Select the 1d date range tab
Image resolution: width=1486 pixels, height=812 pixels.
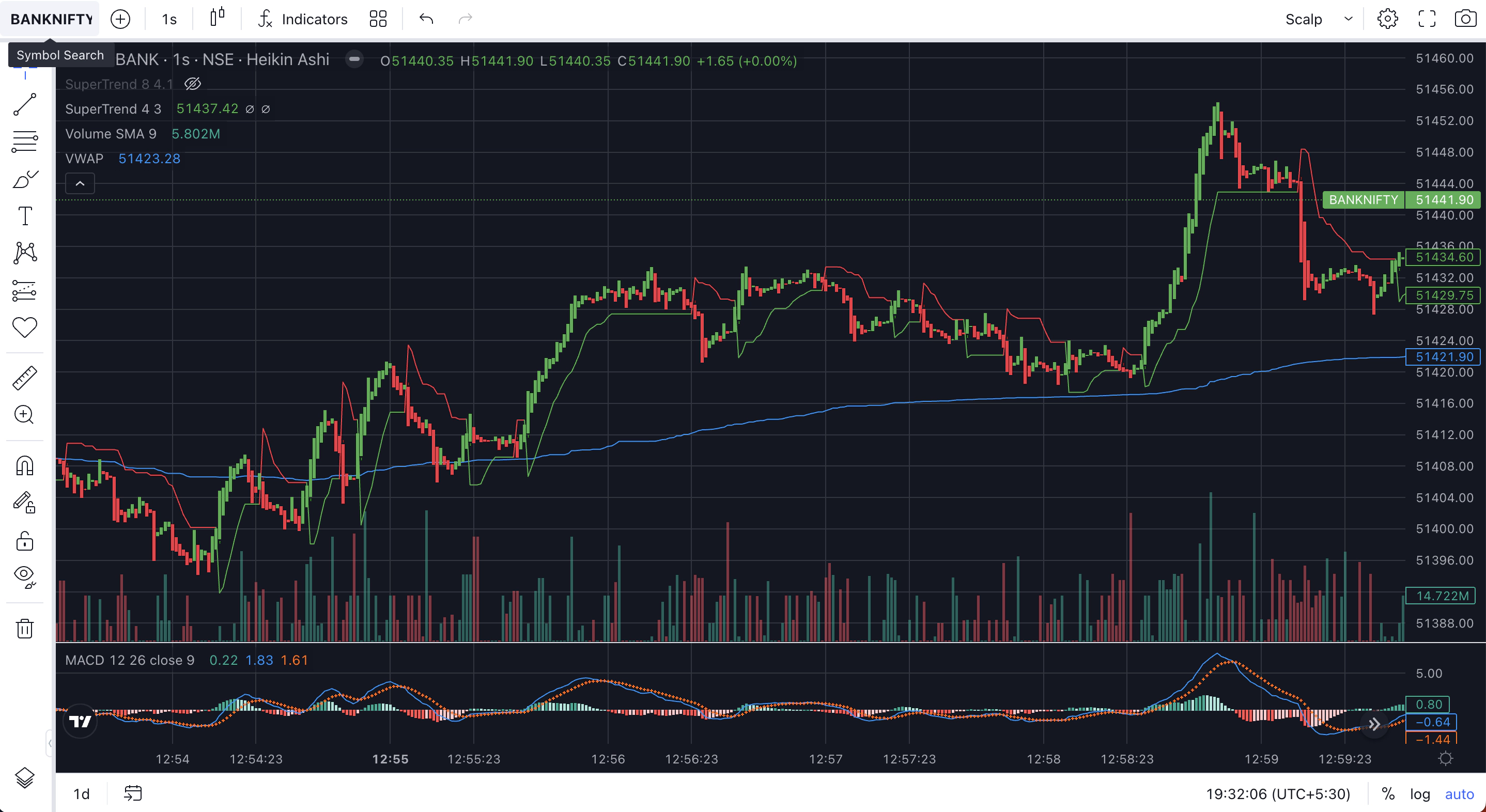point(81,794)
